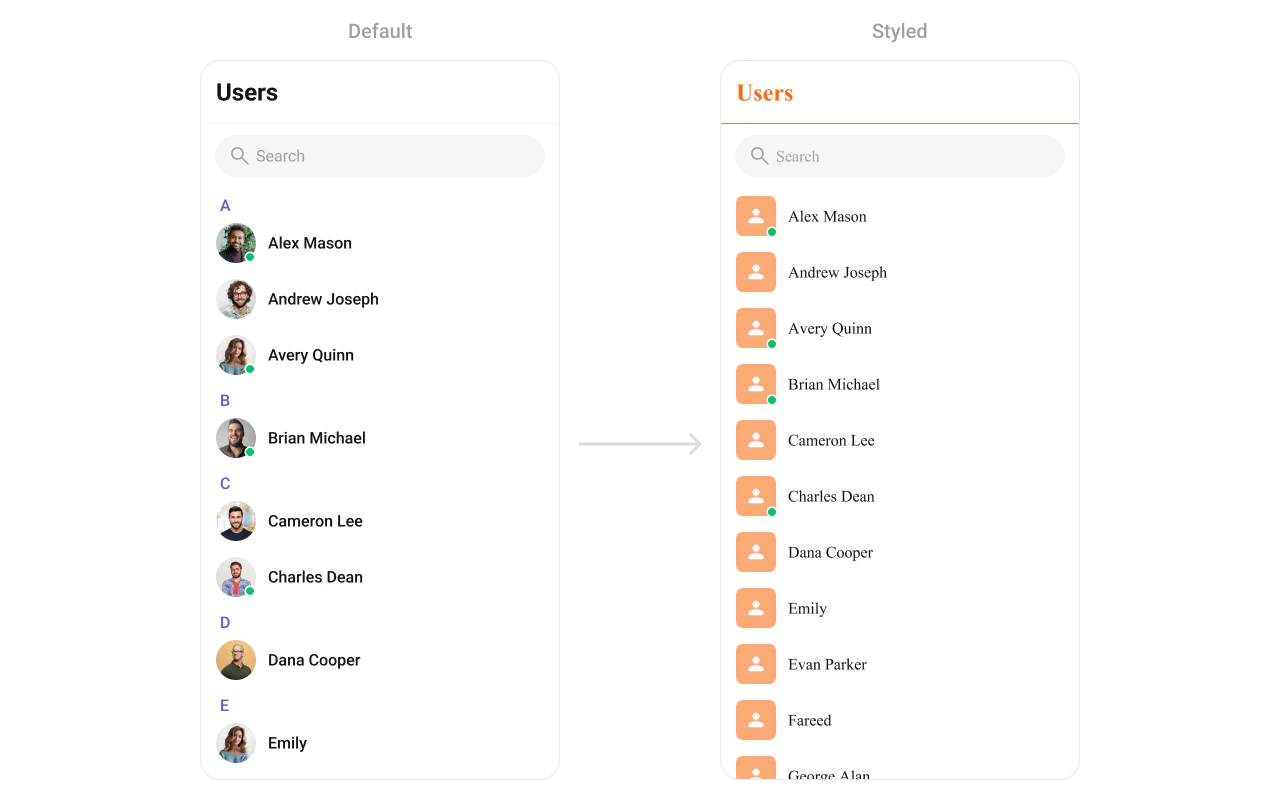The width and height of the screenshot is (1280, 800).
Task: Focus the Search field in the Styled panel
Action: click(900, 156)
